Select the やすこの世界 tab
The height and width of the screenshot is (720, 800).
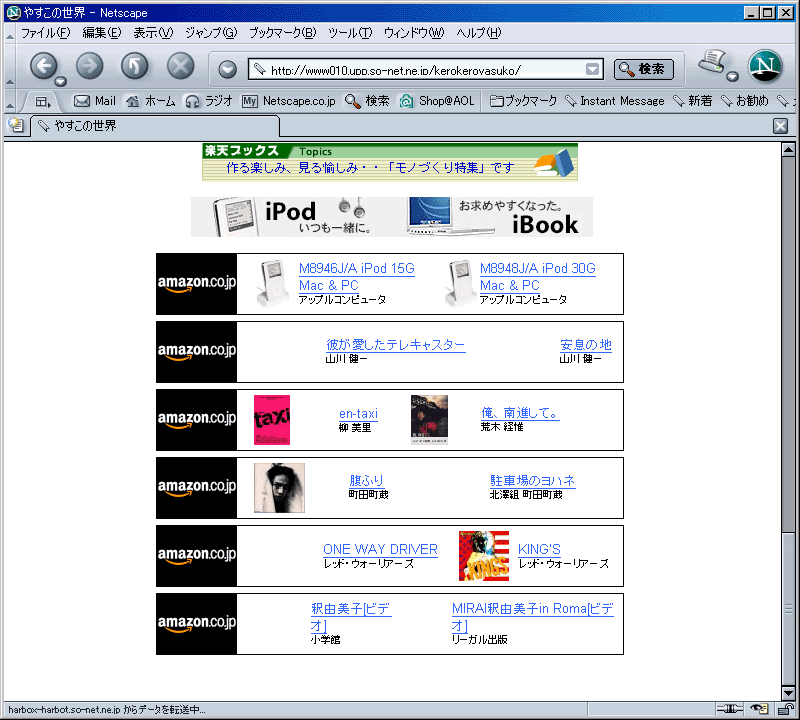click(155, 126)
